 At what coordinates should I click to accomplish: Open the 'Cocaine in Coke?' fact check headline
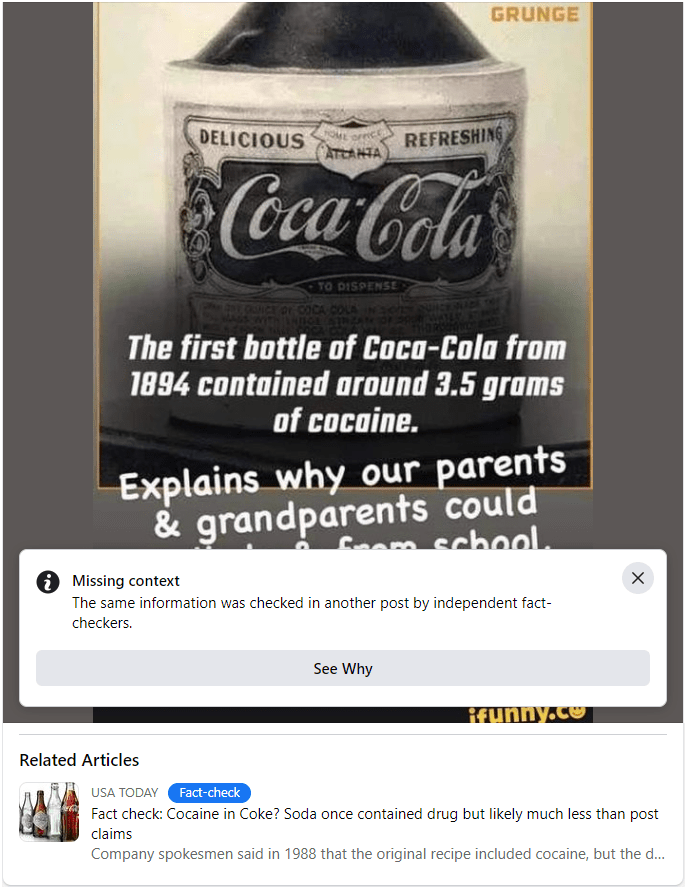tap(374, 824)
